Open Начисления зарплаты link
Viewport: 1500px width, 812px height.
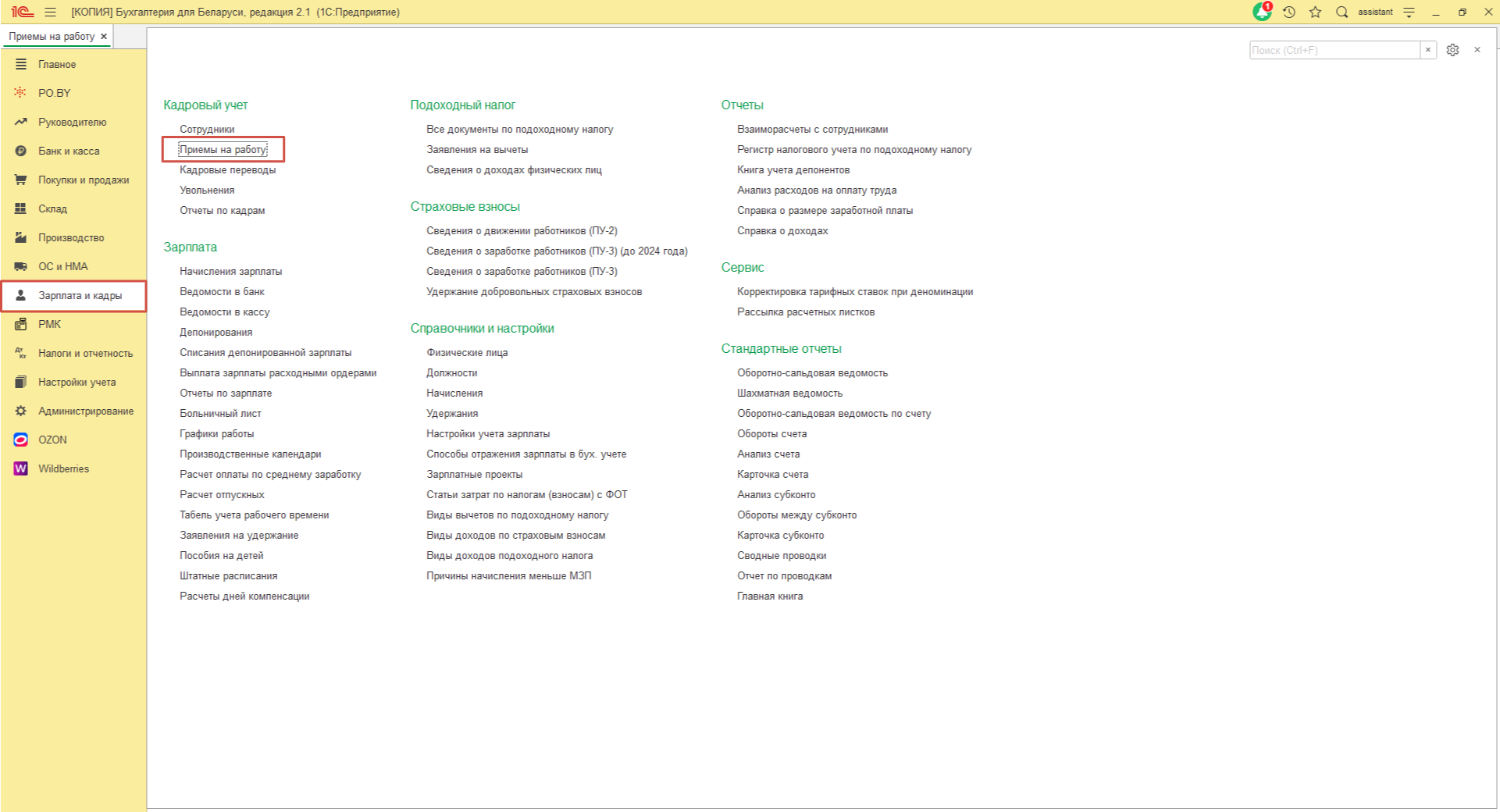tap(231, 271)
